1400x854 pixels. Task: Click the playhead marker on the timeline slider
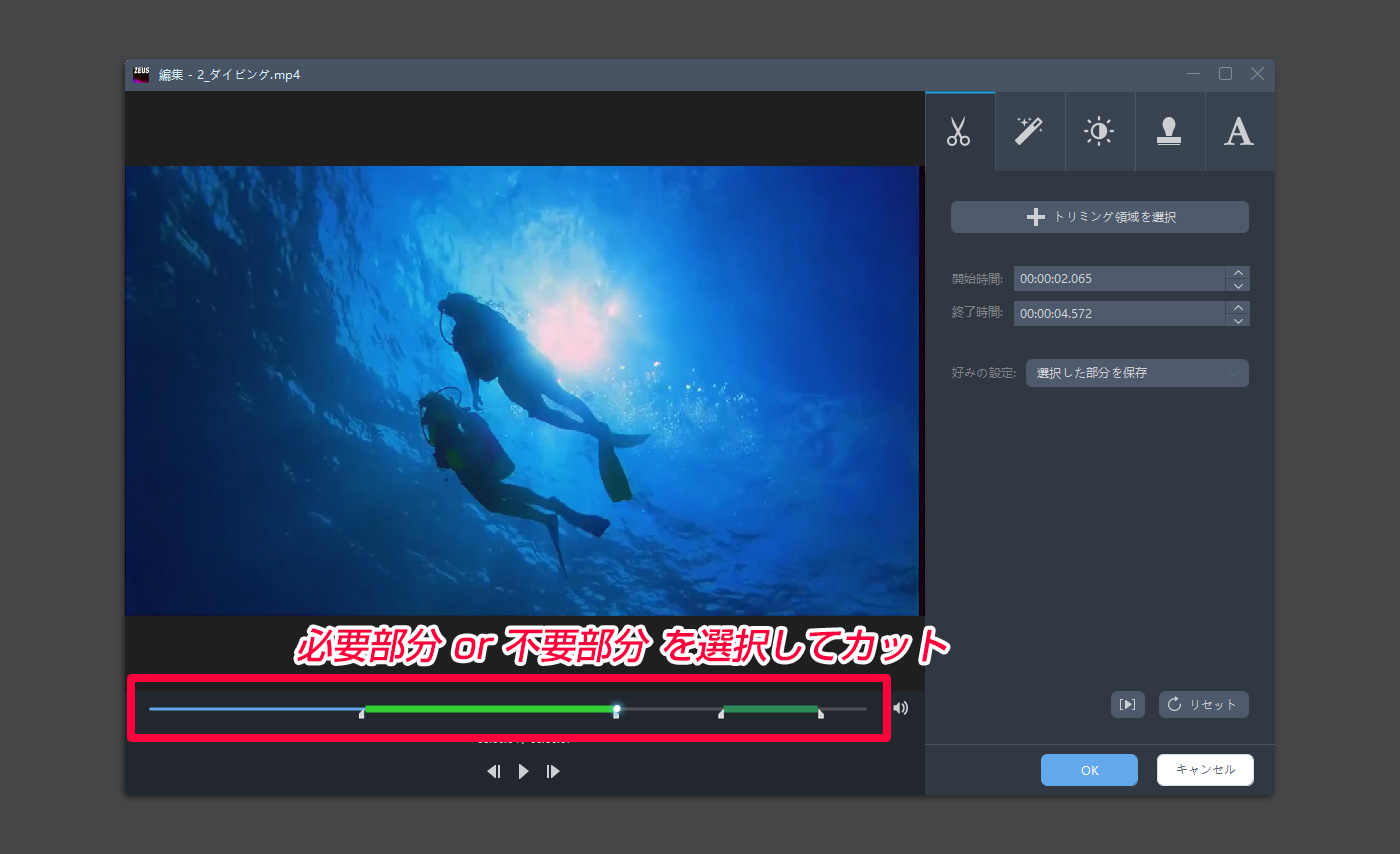point(617,708)
